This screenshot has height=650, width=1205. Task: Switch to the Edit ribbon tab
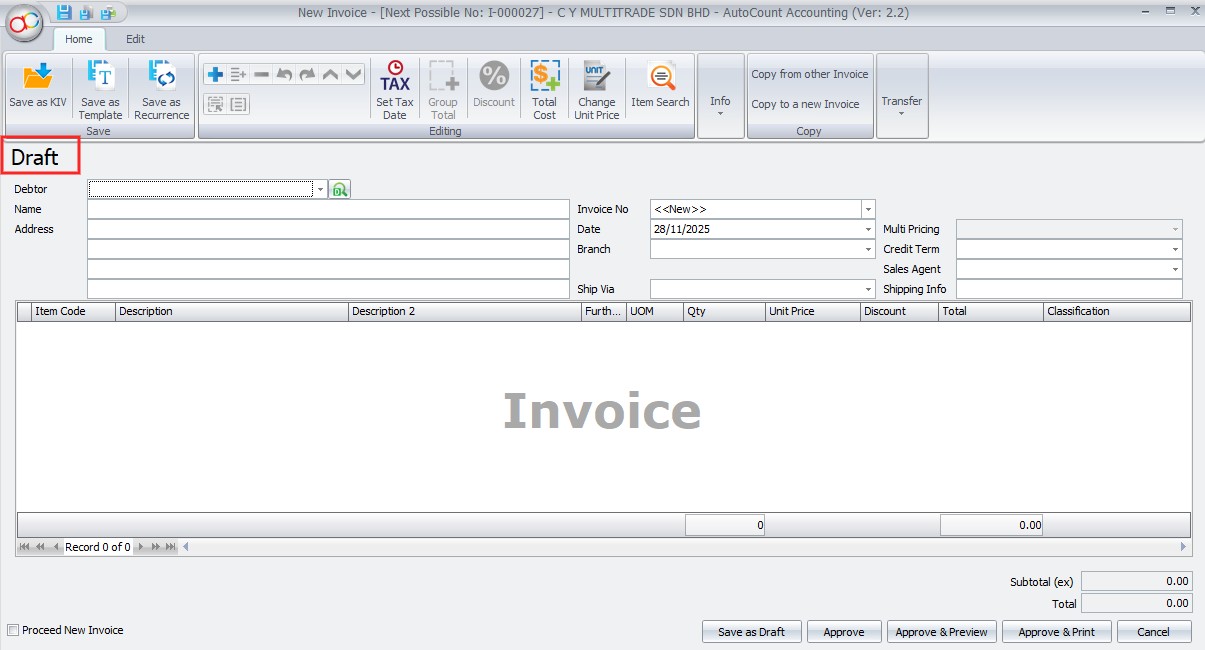tap(135, 39)
